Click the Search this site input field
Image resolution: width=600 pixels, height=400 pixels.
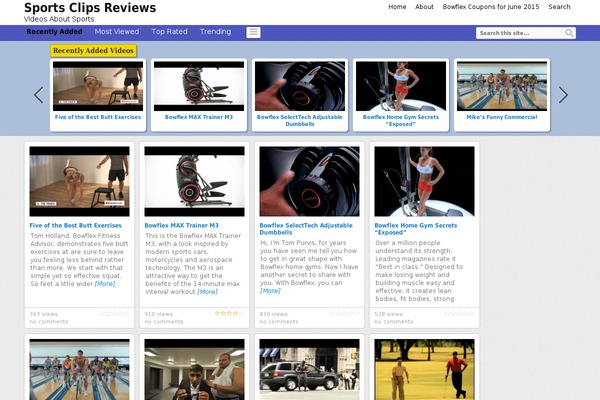tap(520, 33)
